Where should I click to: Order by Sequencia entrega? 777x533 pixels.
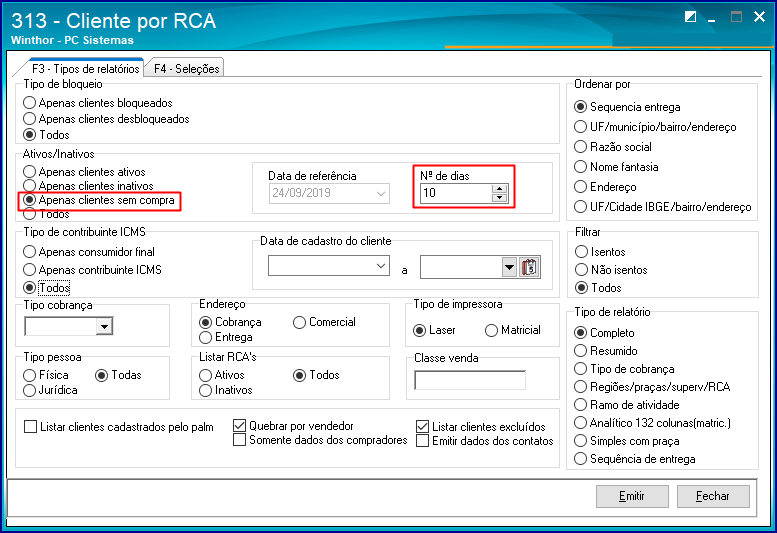627,107
